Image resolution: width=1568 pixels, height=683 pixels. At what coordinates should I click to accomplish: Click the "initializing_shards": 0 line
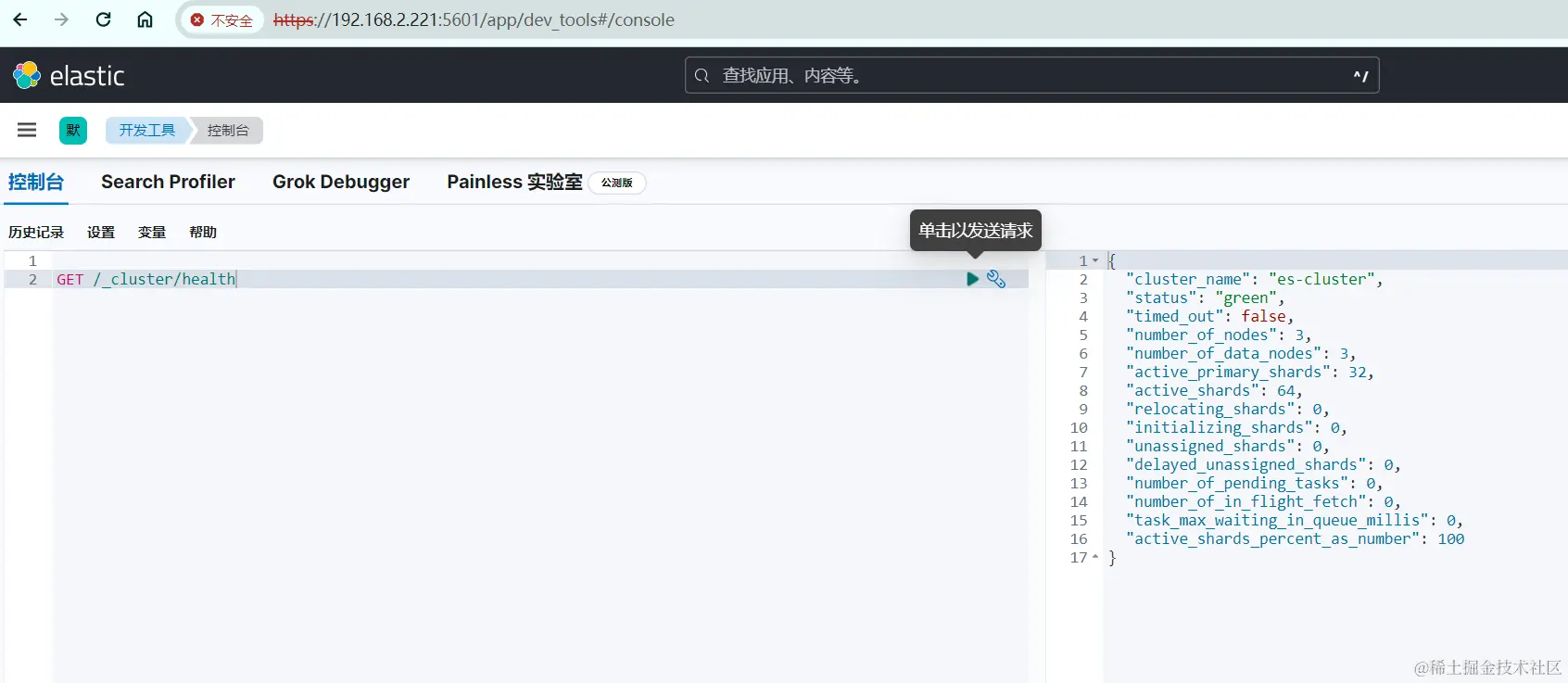1236,427
